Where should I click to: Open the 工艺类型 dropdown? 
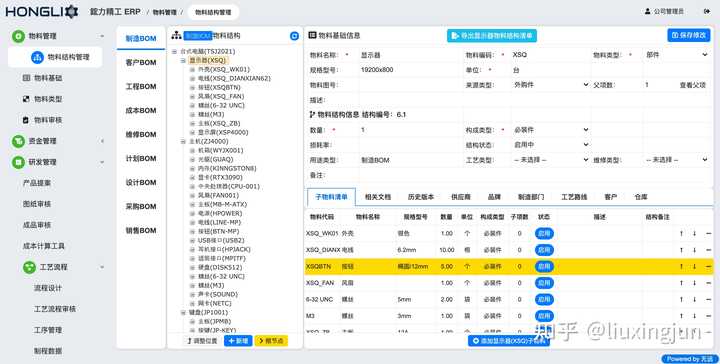[551, 160]
